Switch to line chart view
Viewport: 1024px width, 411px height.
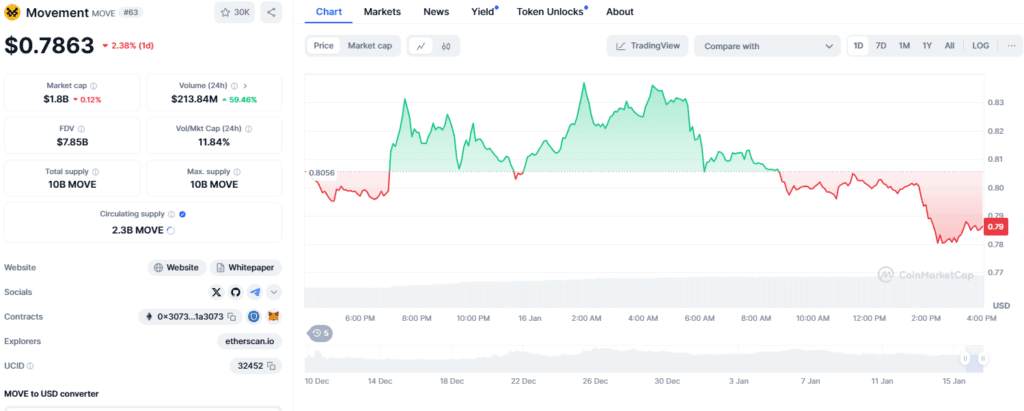(421, 46)
